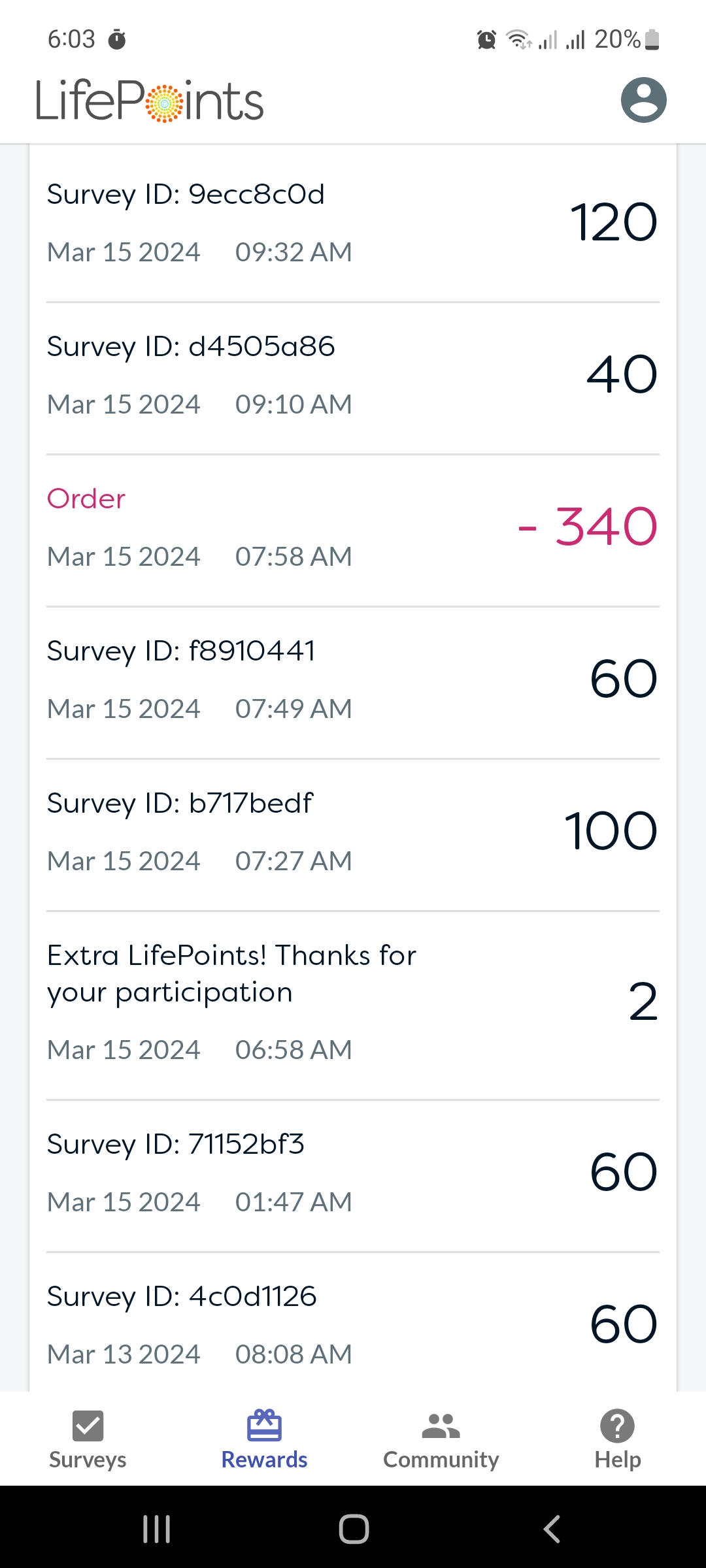706x1568 pixels.
Task: Select Survey ID d4505a86 entry
Action: [353, 378]
